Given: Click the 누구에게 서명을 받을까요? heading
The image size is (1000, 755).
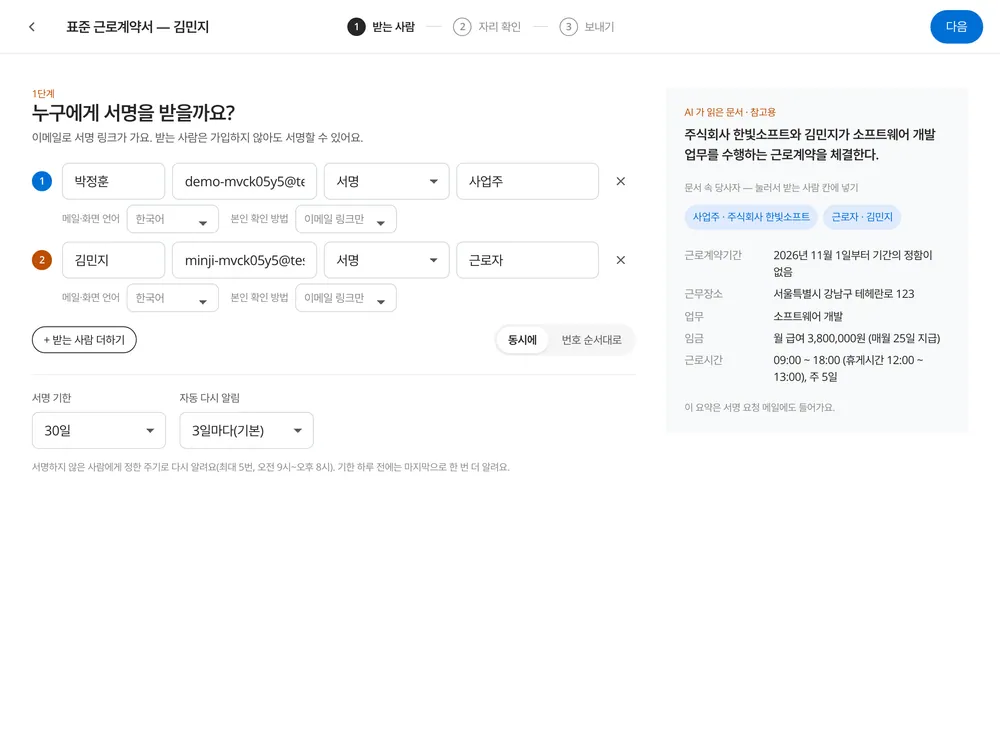Looking at the screenshot, I should [133, 113].
